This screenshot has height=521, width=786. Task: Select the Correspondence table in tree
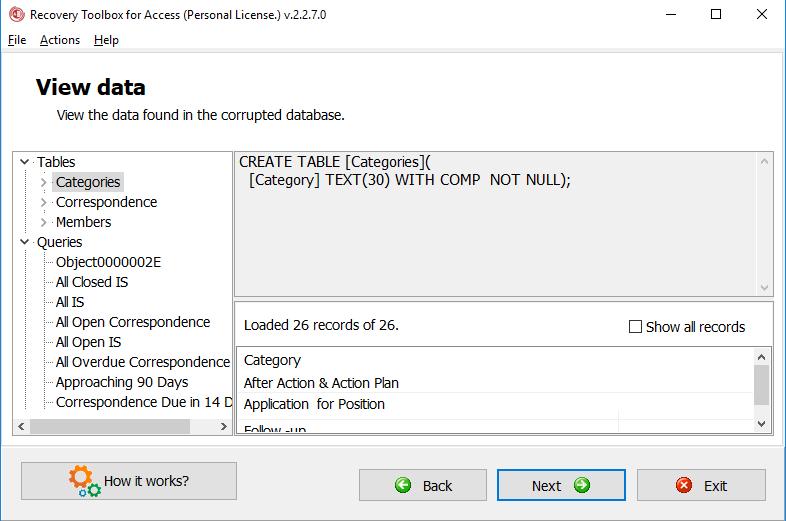click(x=106, y=202)
